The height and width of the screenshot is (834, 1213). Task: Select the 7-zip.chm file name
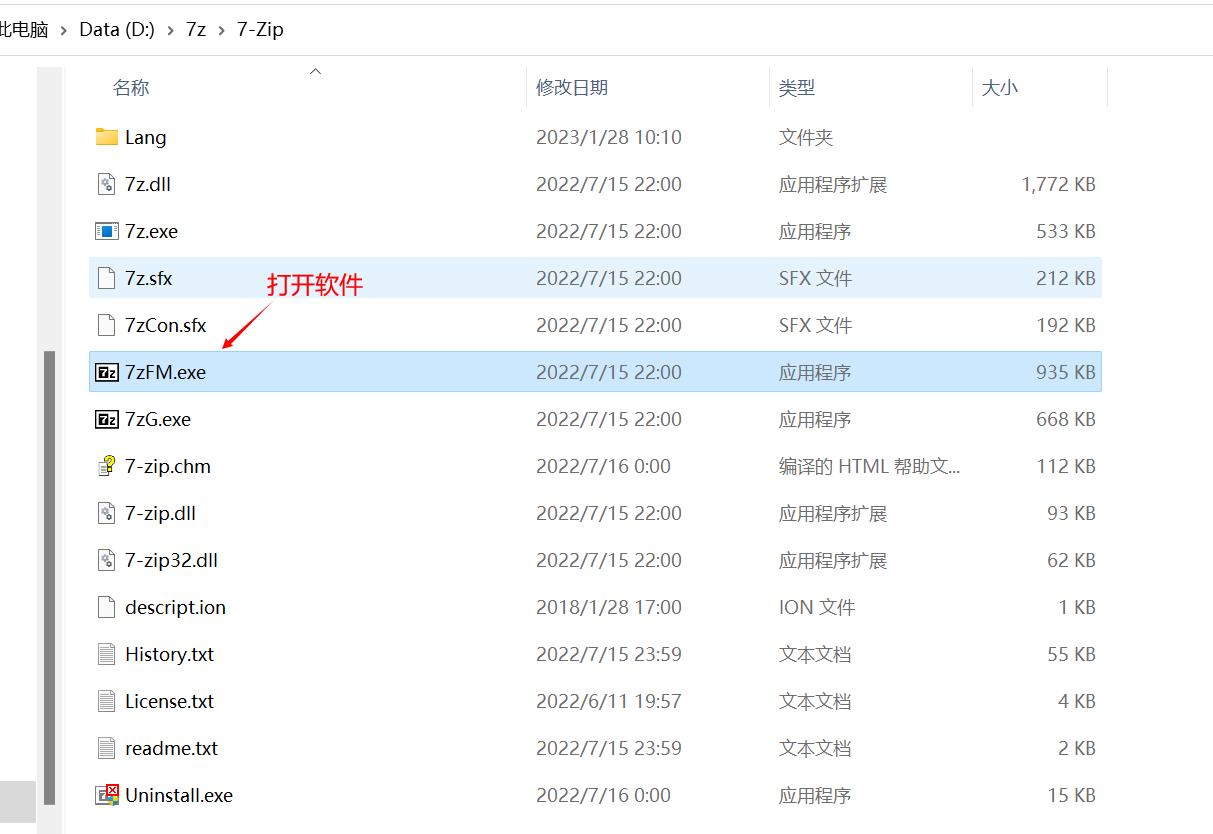pyautogui.click(x=168, y=466)
